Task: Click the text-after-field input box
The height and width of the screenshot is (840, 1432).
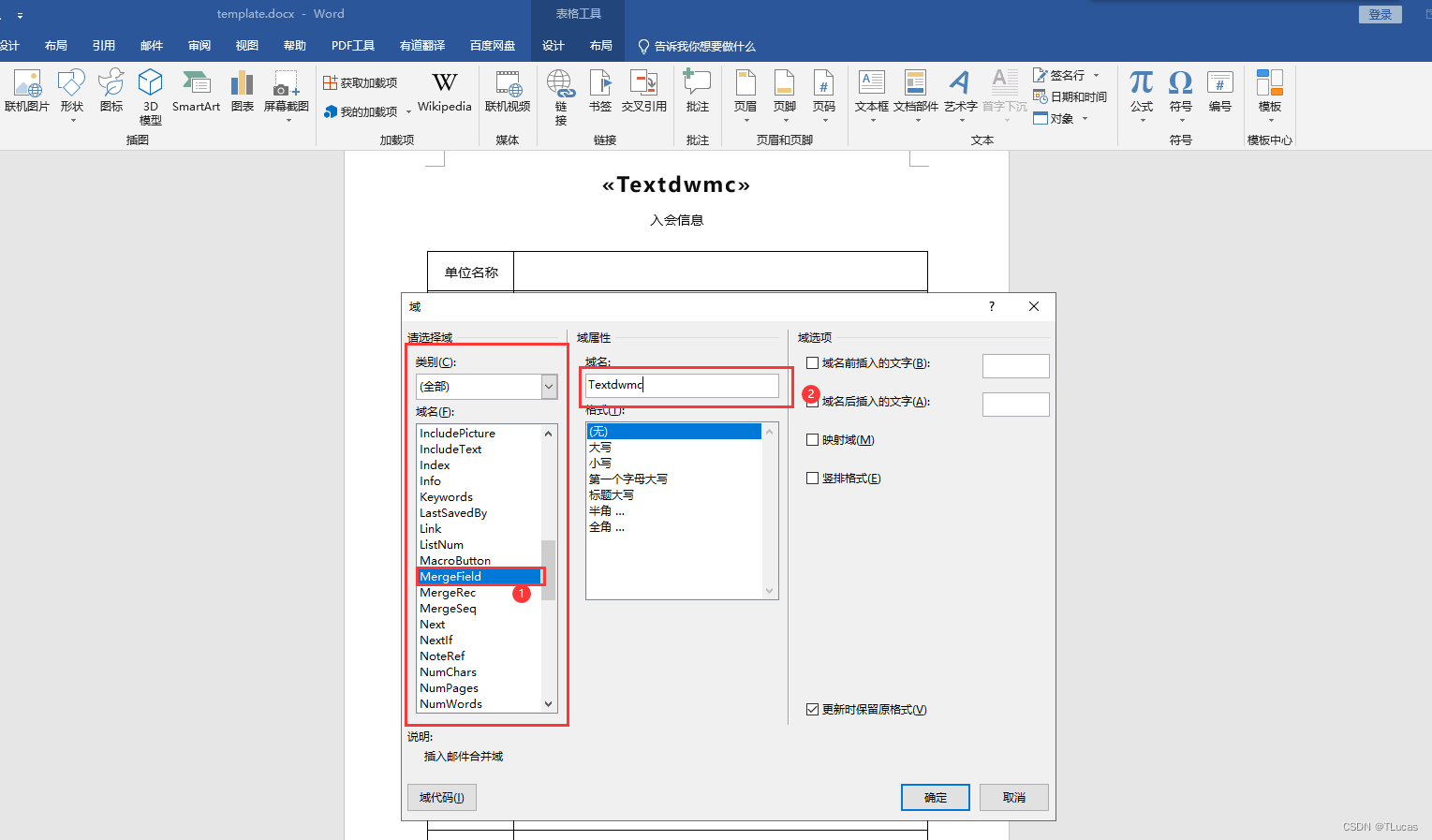Action: coord(1016,405)
